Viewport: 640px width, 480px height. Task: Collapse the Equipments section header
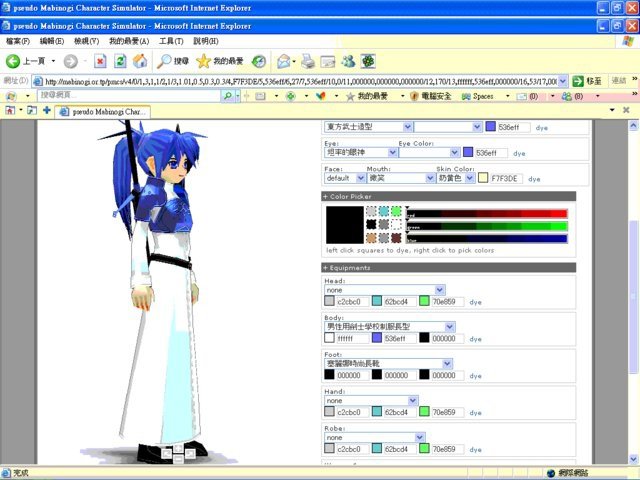click(x=449, y=268)
